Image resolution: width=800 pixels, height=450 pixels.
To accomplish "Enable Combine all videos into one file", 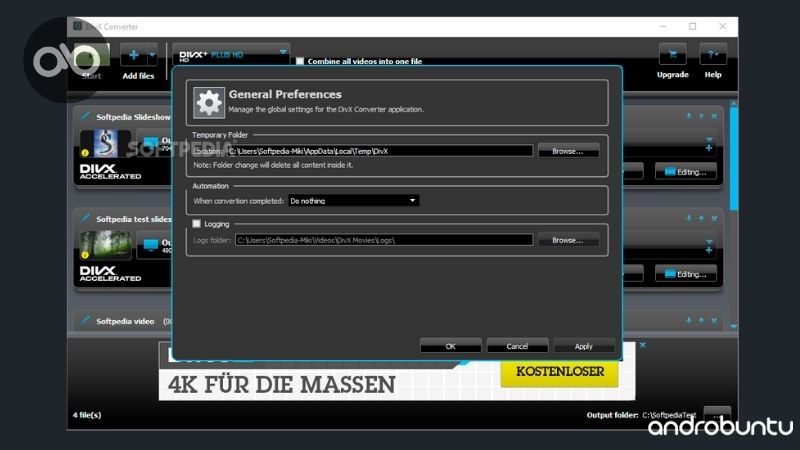I will [300, 61].
